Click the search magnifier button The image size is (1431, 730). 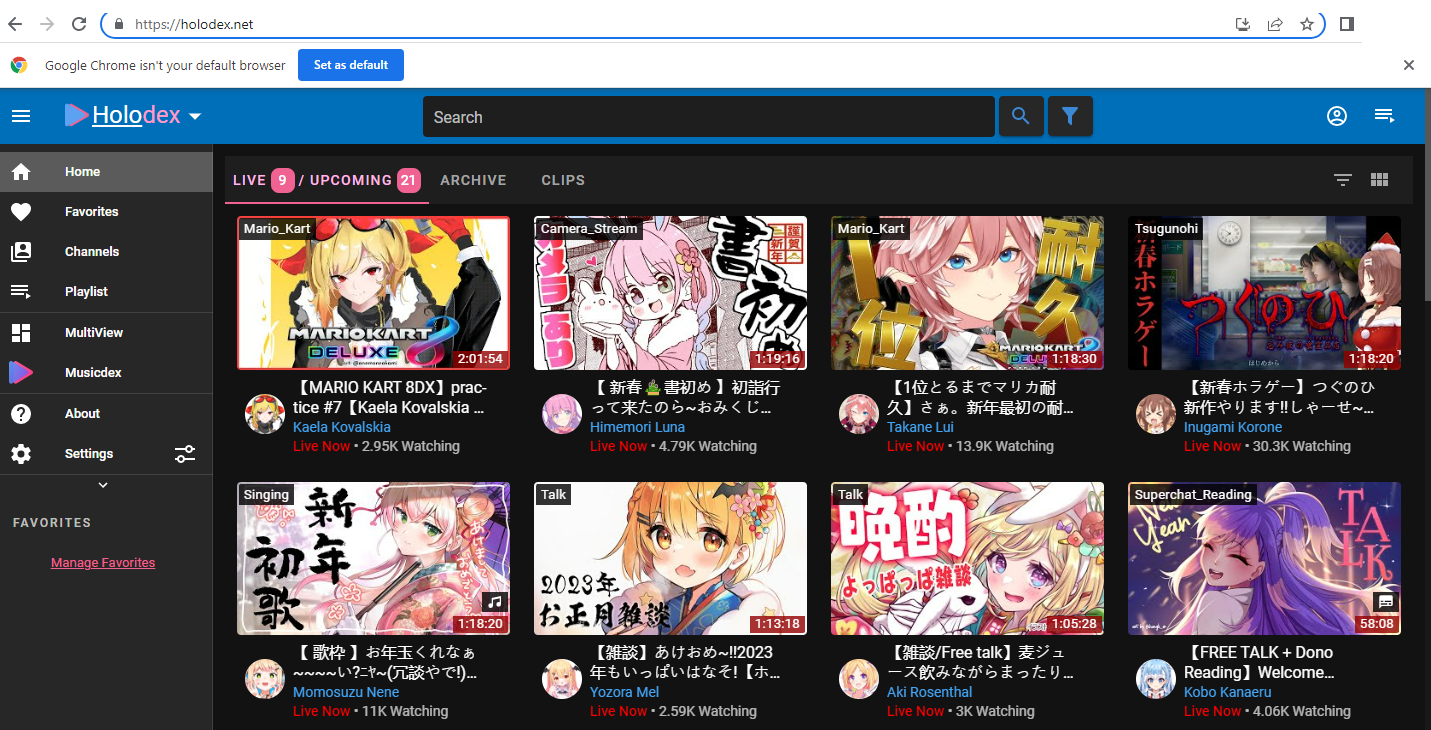[1020, 116]
